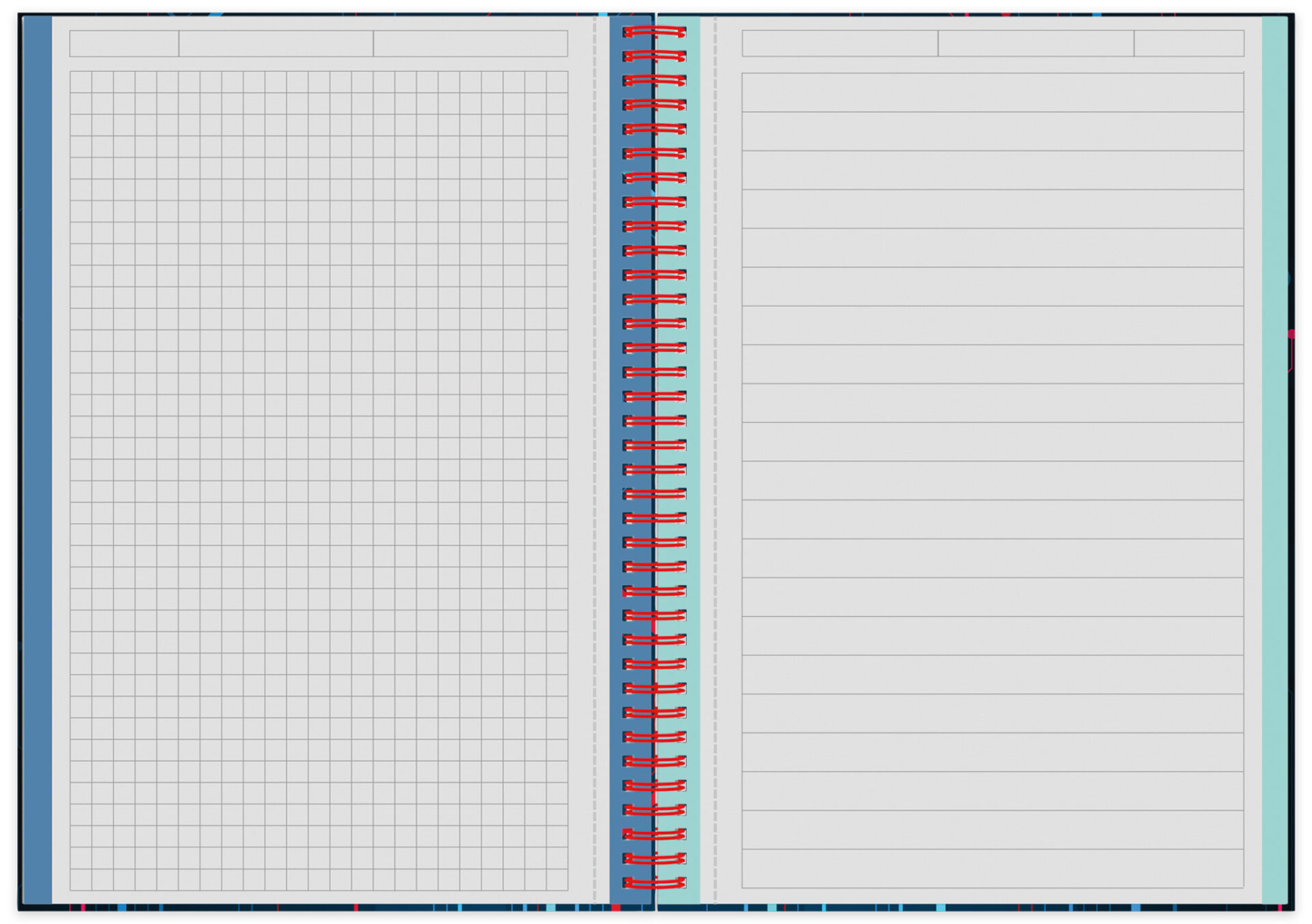This screenshot has width=1312, height=924.
Task: Click the top red spiral binding ring
Action: click(654, 32)
